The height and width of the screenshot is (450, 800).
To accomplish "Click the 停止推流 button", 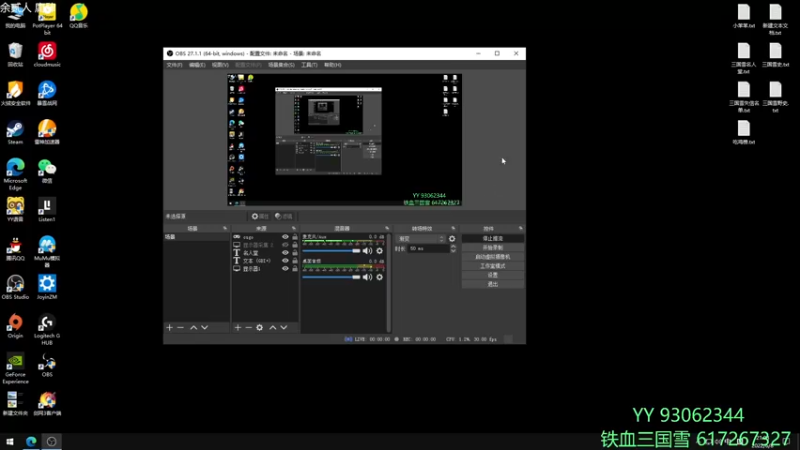I will point(493,239).
